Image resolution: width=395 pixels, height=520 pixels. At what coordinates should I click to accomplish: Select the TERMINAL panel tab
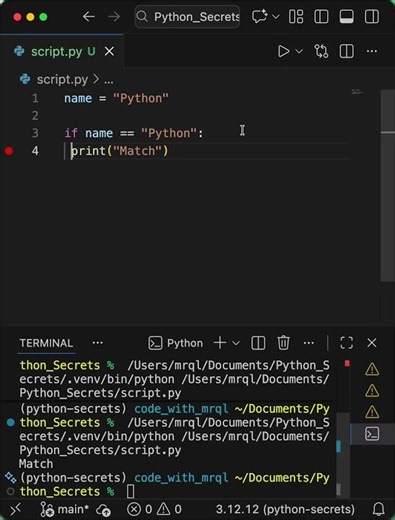click(46, 343)
